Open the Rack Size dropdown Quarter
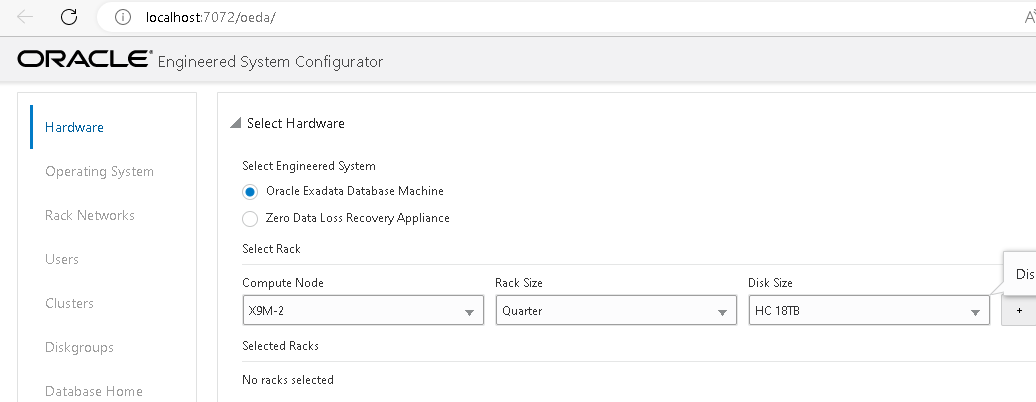The image size is (1036, 402). [x=616, y=310]
